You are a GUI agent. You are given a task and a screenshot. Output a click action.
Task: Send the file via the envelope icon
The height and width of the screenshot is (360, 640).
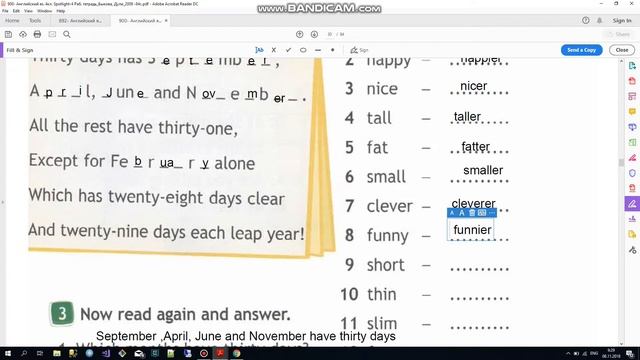pyautogui.click(x=52, y=34)
